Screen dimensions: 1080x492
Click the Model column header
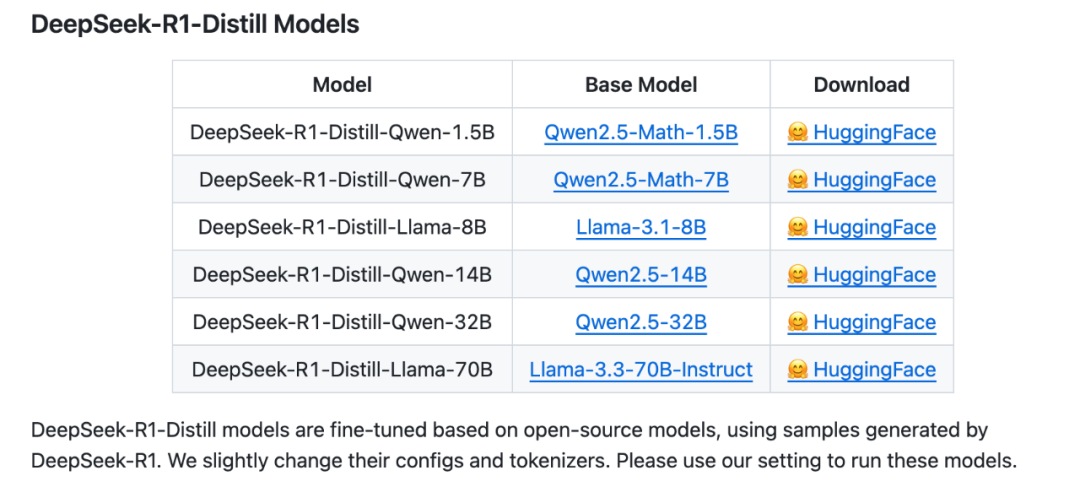pyautogui.click(x=342, y=85)
